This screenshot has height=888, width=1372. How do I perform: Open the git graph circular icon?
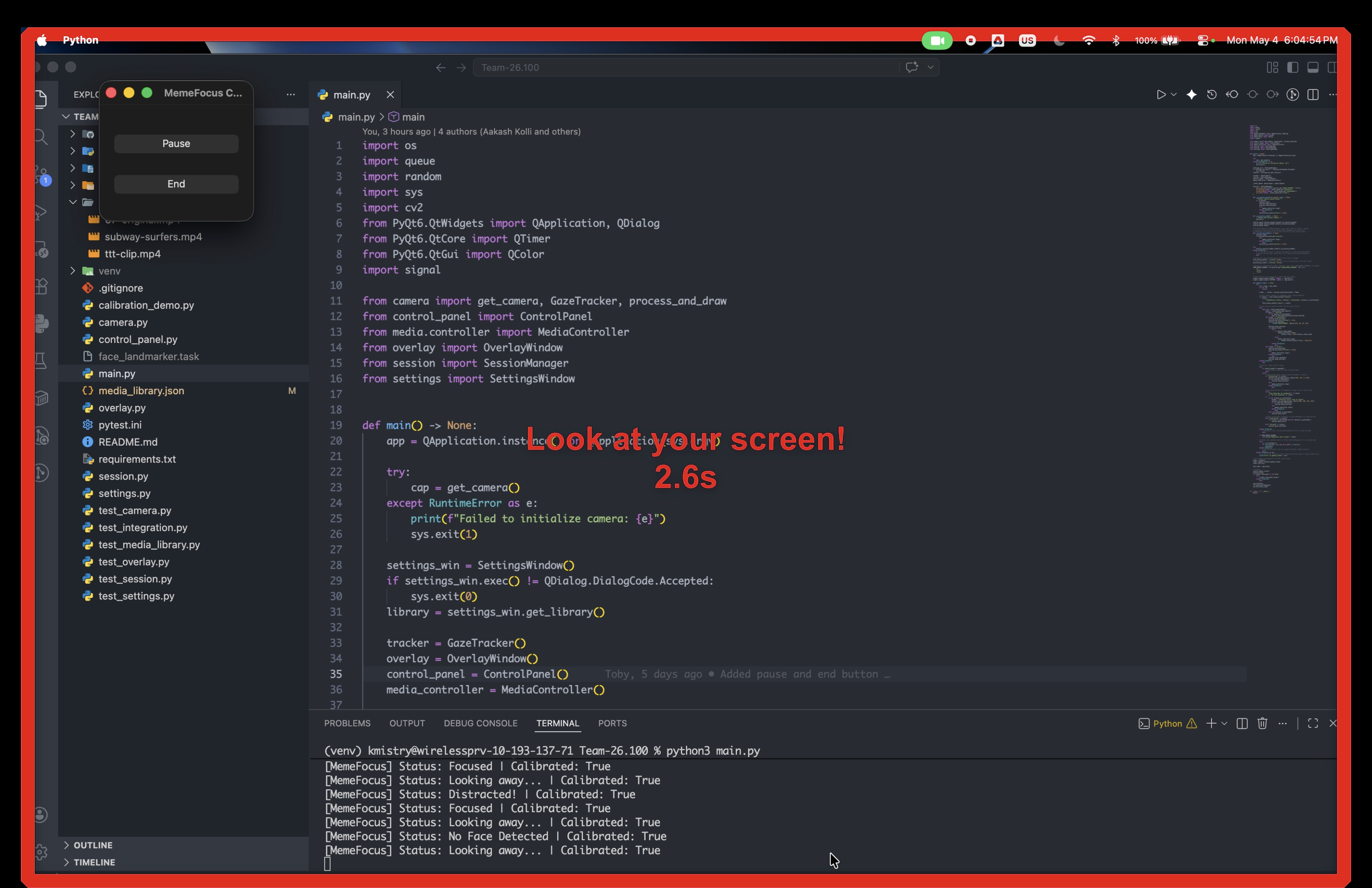(1293, 95)
